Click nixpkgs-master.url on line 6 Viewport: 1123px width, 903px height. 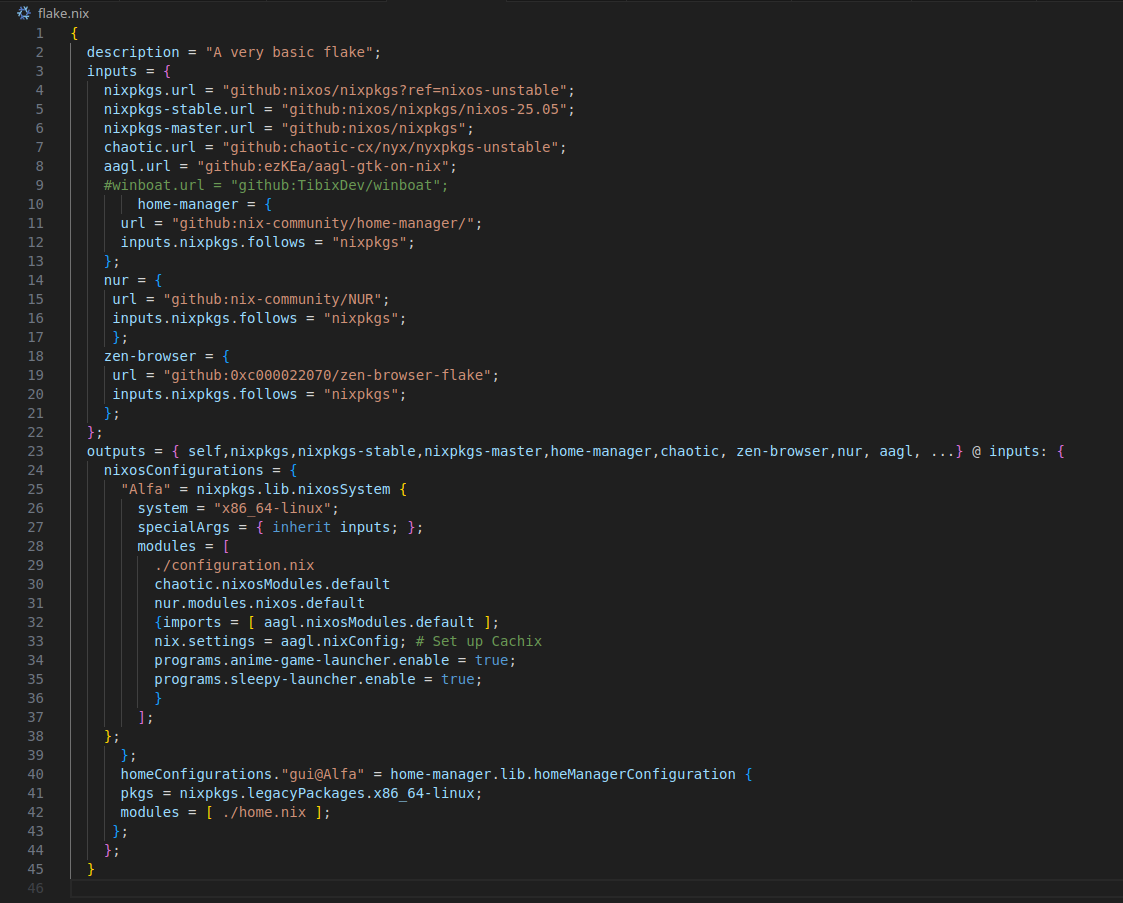click(x=179, y=128)
